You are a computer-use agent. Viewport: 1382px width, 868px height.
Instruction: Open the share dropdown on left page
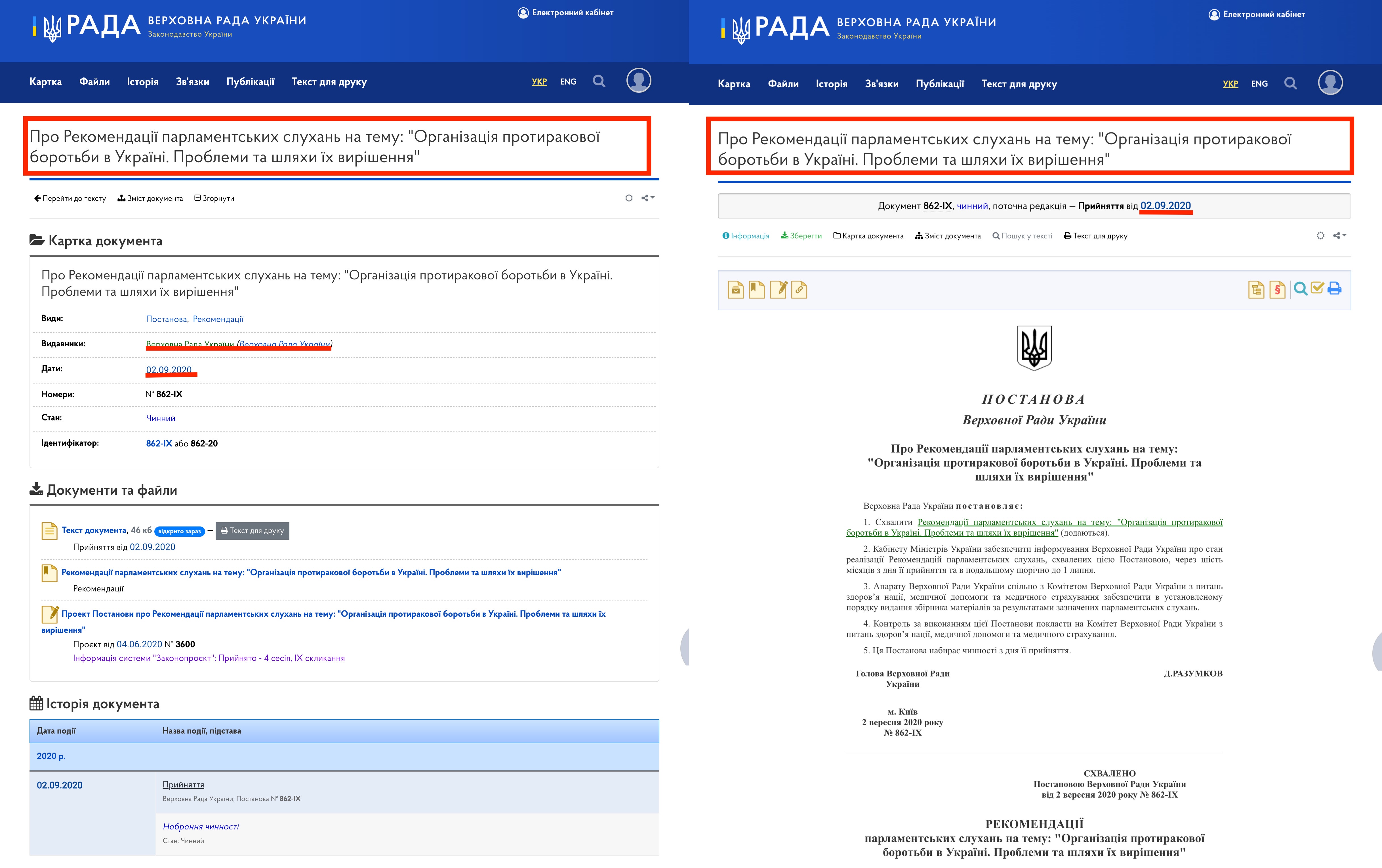648,198
